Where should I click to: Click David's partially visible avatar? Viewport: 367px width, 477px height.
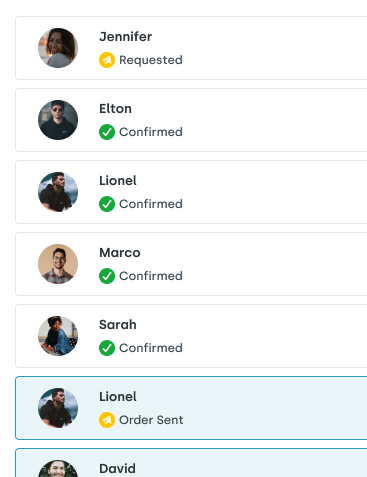[x=58, y=468]
